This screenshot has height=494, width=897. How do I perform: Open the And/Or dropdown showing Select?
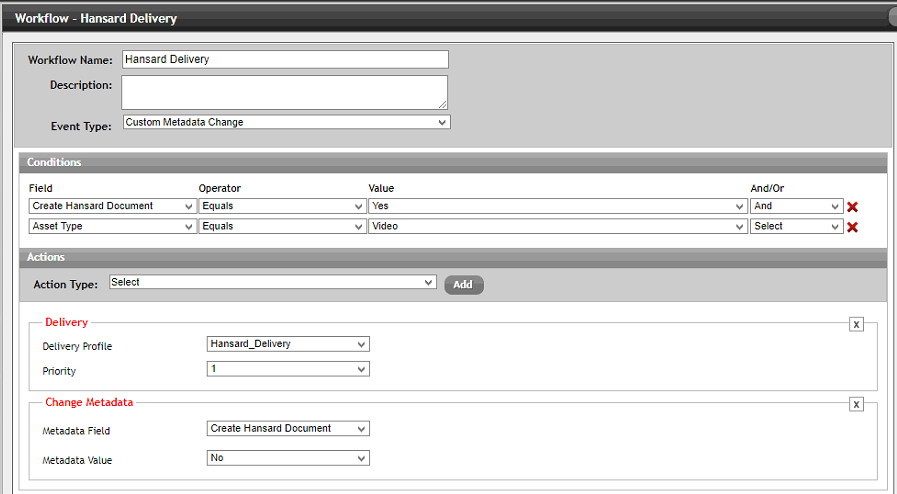pos(796,226)
